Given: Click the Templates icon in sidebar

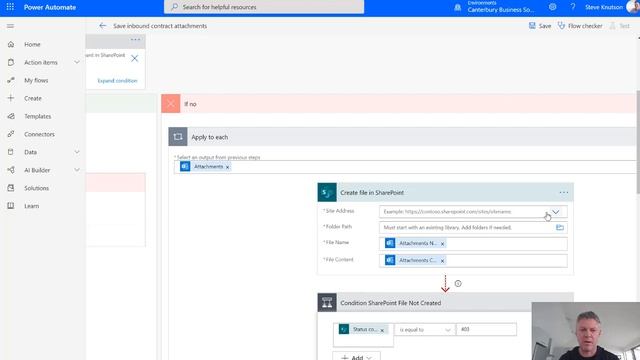Looking at the screenshot, I should click(11, 116).
